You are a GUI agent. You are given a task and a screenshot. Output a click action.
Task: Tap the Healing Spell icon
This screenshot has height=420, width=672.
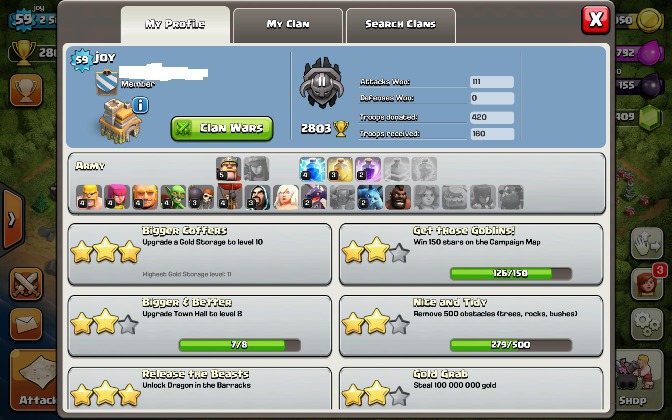[340, 169]
